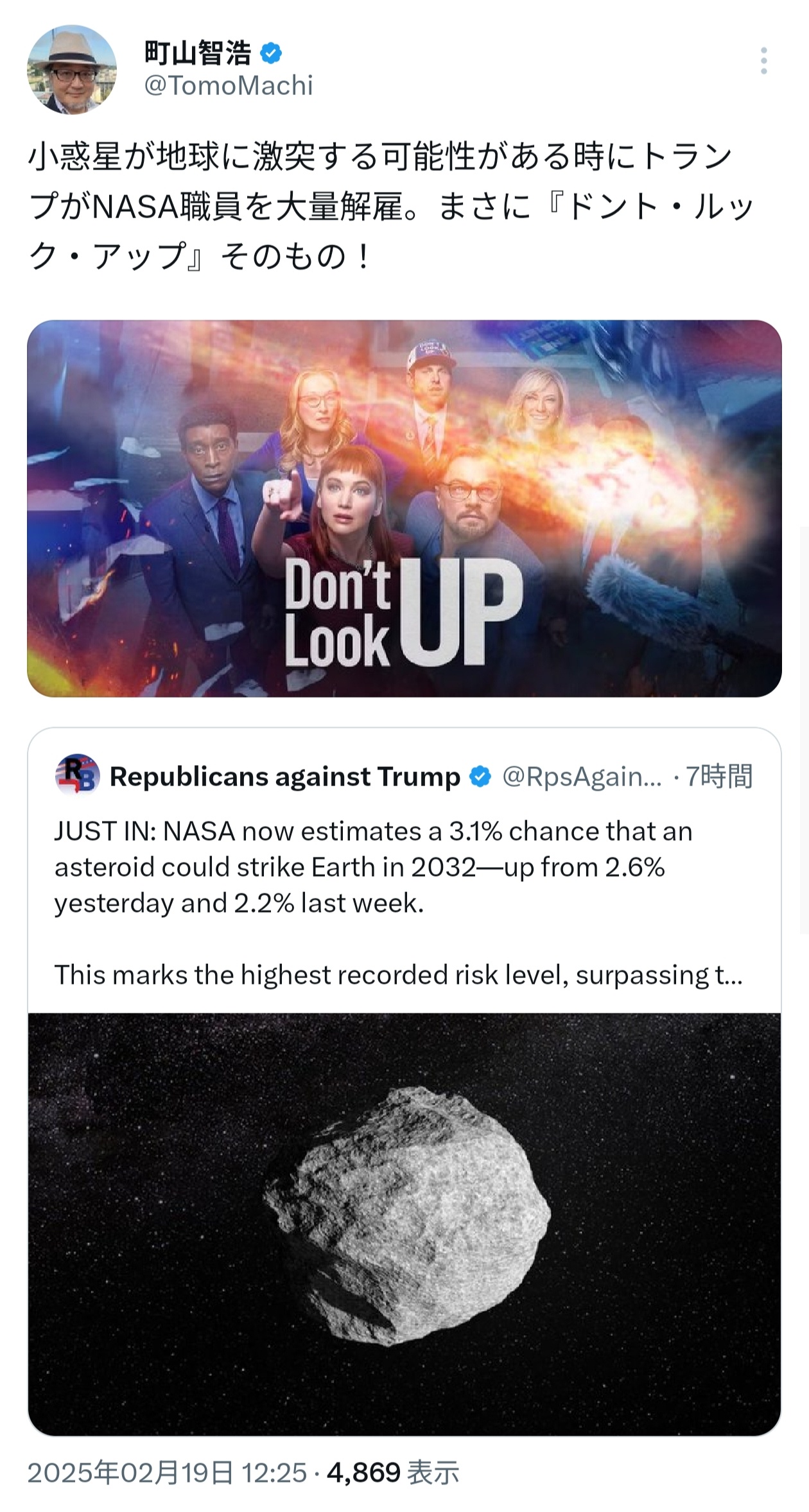The width and height of the screenshot is (809, 1512).
Task: Click the Don't Look UP title text on poster
Action: (403, 612)
